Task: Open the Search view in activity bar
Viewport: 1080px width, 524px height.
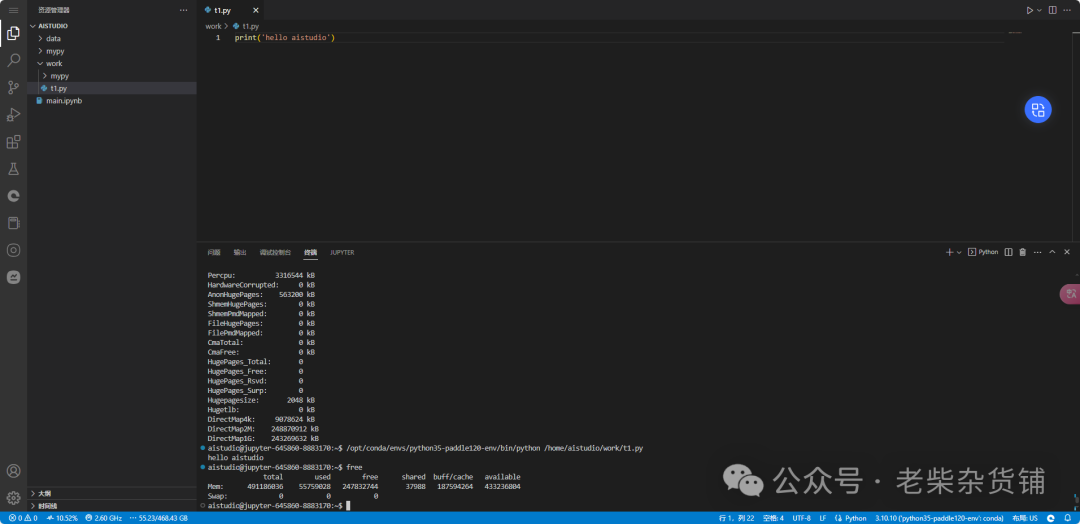Action: [13, 60]
